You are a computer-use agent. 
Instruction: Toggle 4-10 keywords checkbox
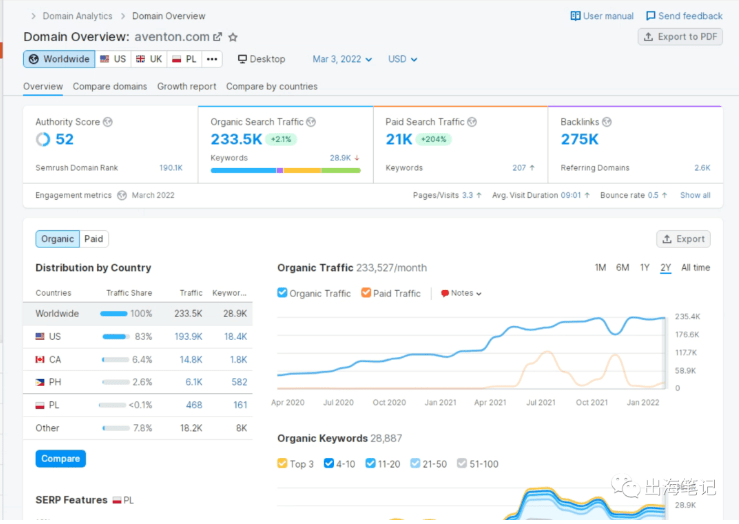click(329, 463)
